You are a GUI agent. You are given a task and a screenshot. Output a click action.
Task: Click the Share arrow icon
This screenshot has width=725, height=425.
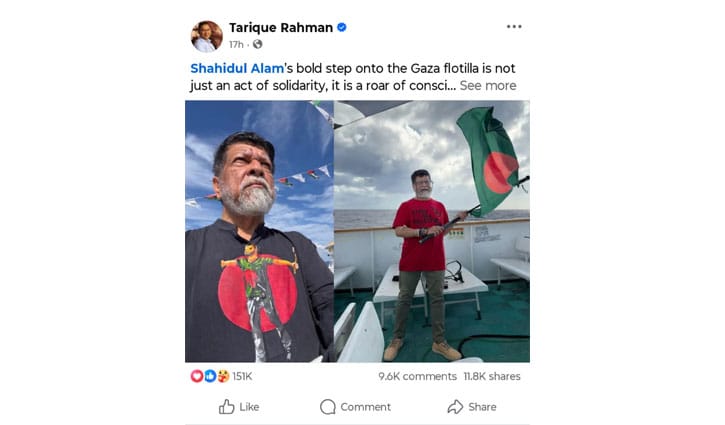[455, 407]
